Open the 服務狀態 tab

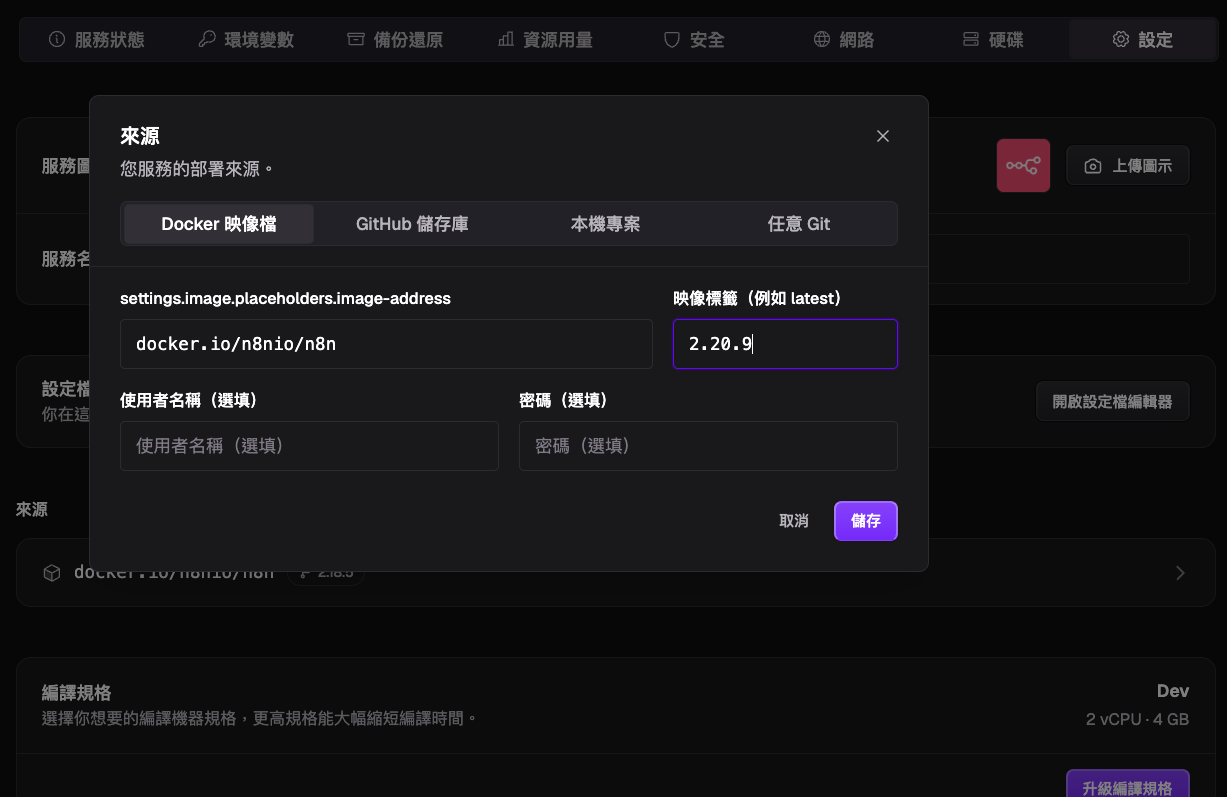[97, 40]
